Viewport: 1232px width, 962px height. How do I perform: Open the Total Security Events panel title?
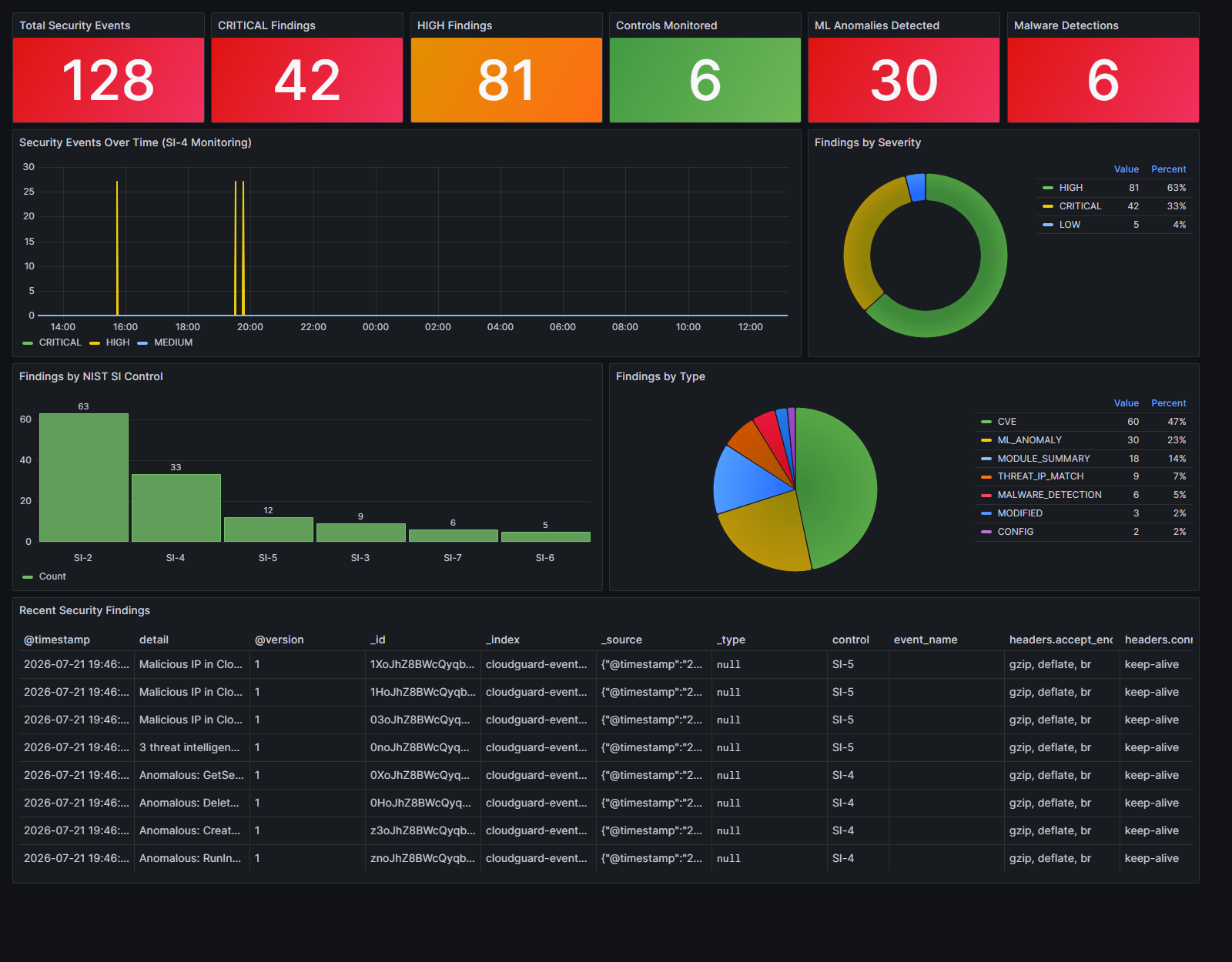coord(75,25)
